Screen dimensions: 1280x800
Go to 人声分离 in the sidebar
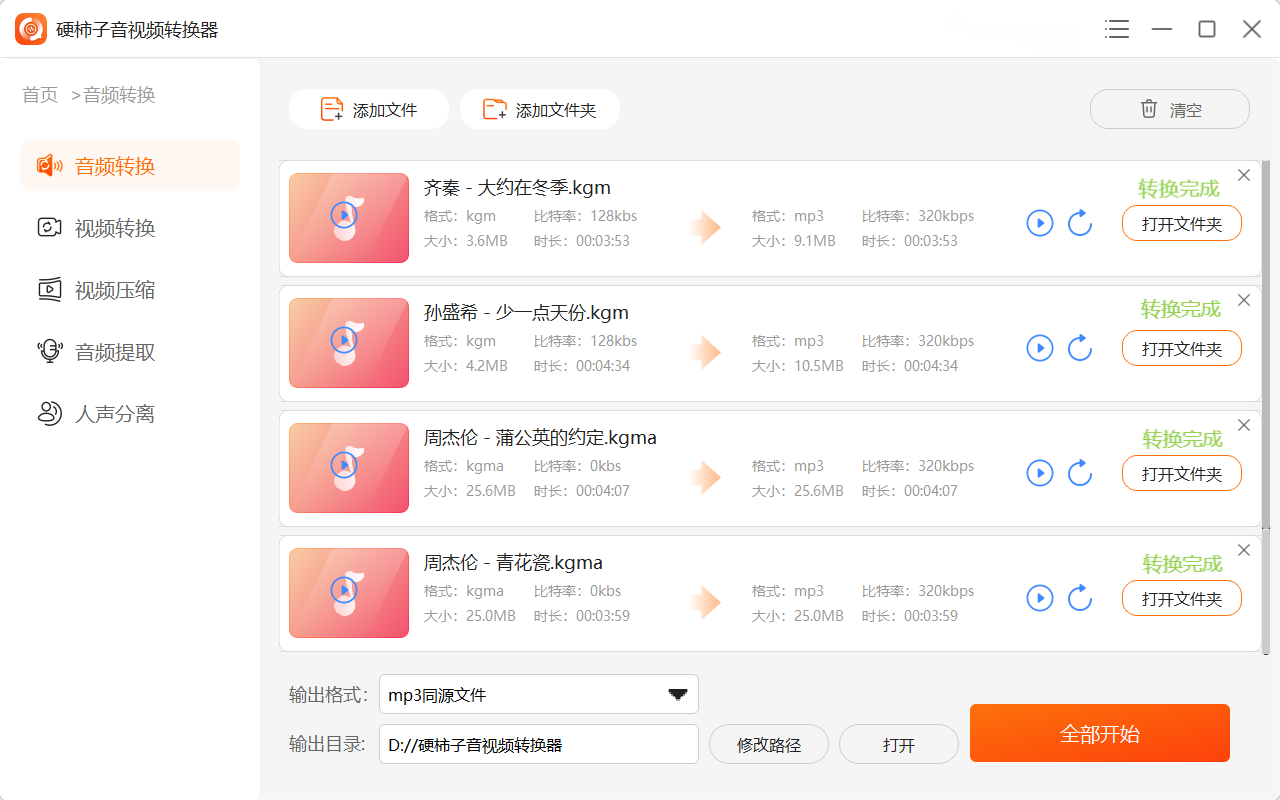[115, 414]
